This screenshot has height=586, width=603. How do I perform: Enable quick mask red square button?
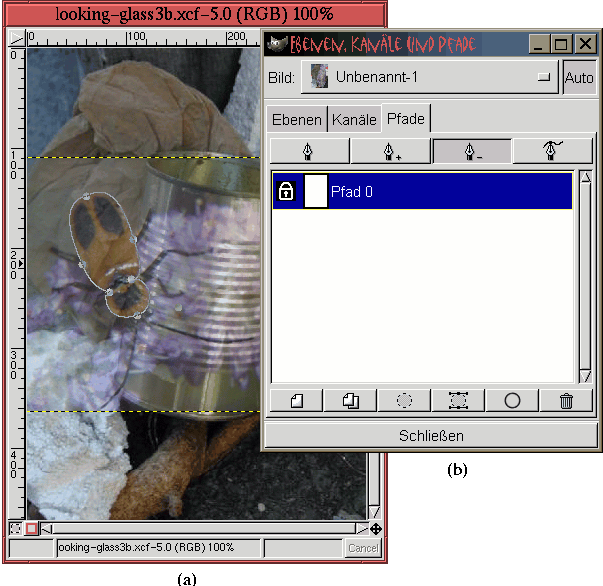tap(31, 528)
